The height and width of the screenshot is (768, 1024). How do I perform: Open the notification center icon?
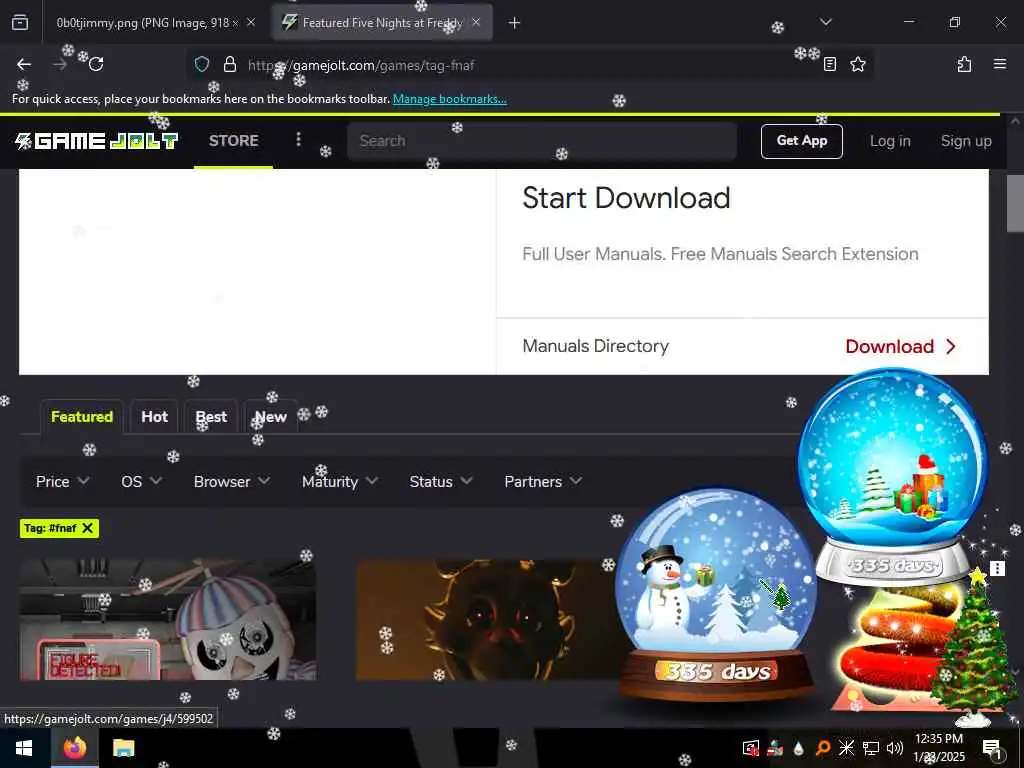(x=993, y=748)
